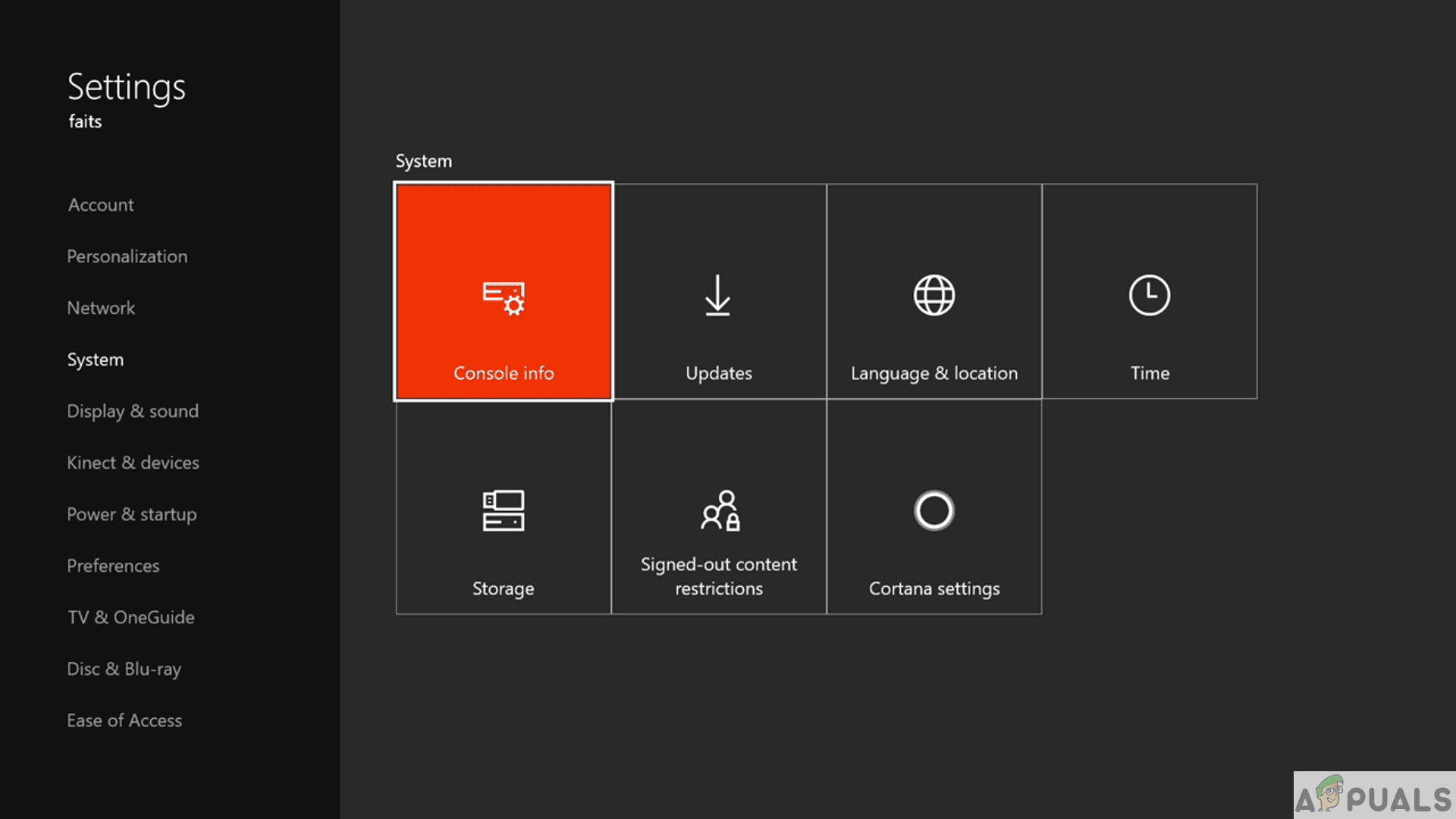The width and height of the screenshot is (1456, 819).
Task: Open the Personalization category
Action: click(x=127, y=256)
